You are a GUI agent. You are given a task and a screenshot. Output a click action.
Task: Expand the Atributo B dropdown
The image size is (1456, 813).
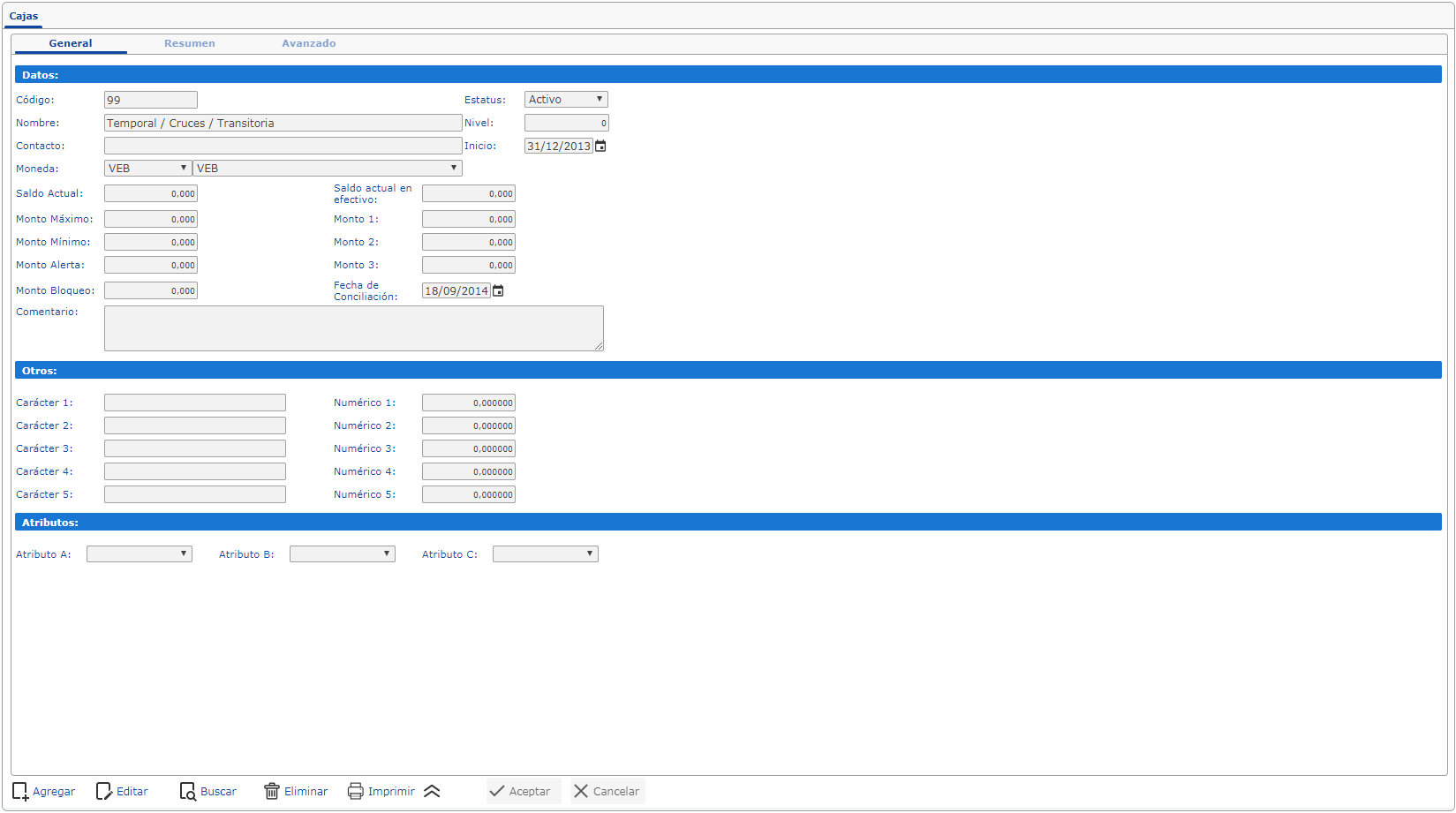click(x=343, y=554)
